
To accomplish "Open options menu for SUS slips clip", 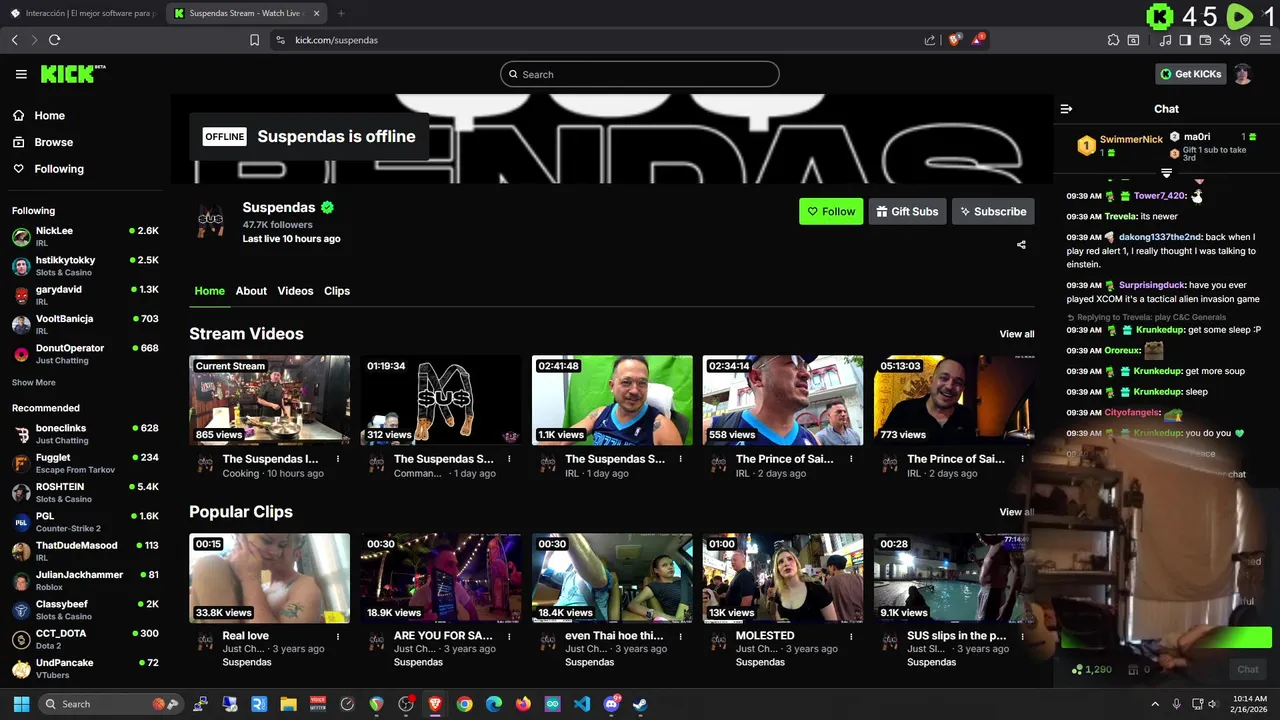I will (x=1022, y=636).
